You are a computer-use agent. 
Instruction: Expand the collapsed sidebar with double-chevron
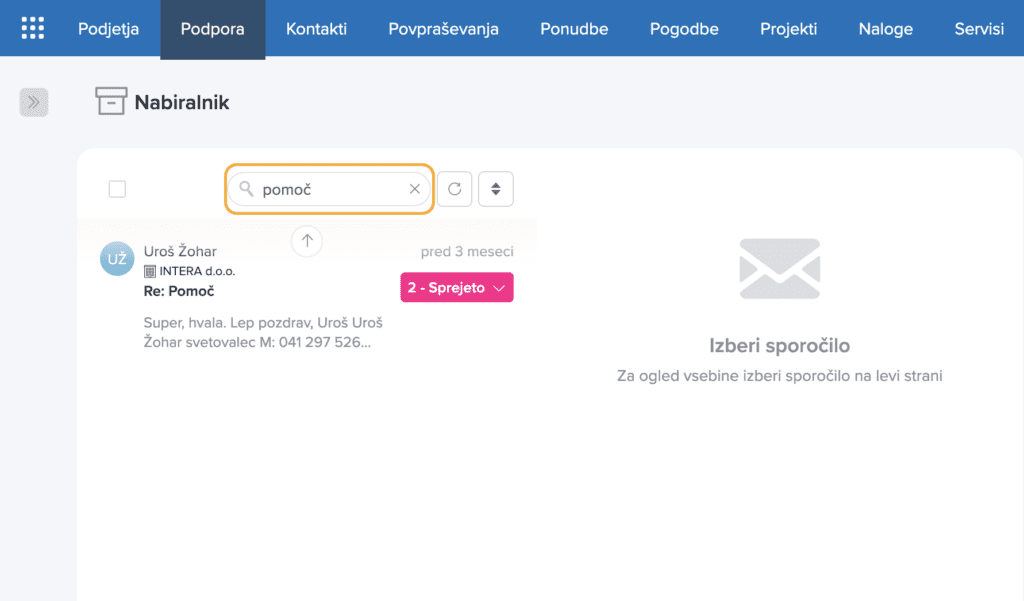[x=33, y=101]
